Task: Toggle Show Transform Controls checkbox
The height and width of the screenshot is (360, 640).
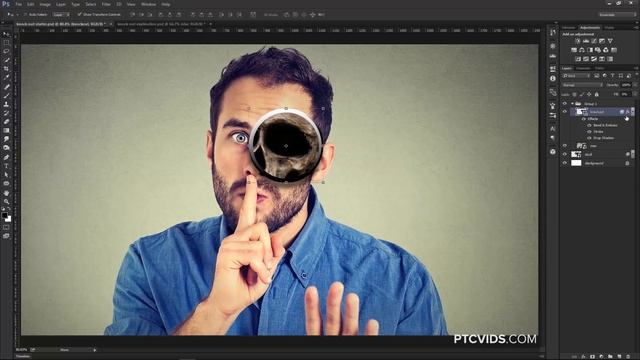Action: (x=79, y=14)
